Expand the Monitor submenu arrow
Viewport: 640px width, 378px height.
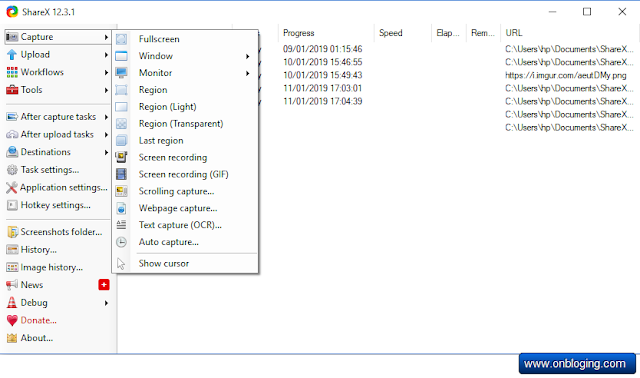[247, 73]
